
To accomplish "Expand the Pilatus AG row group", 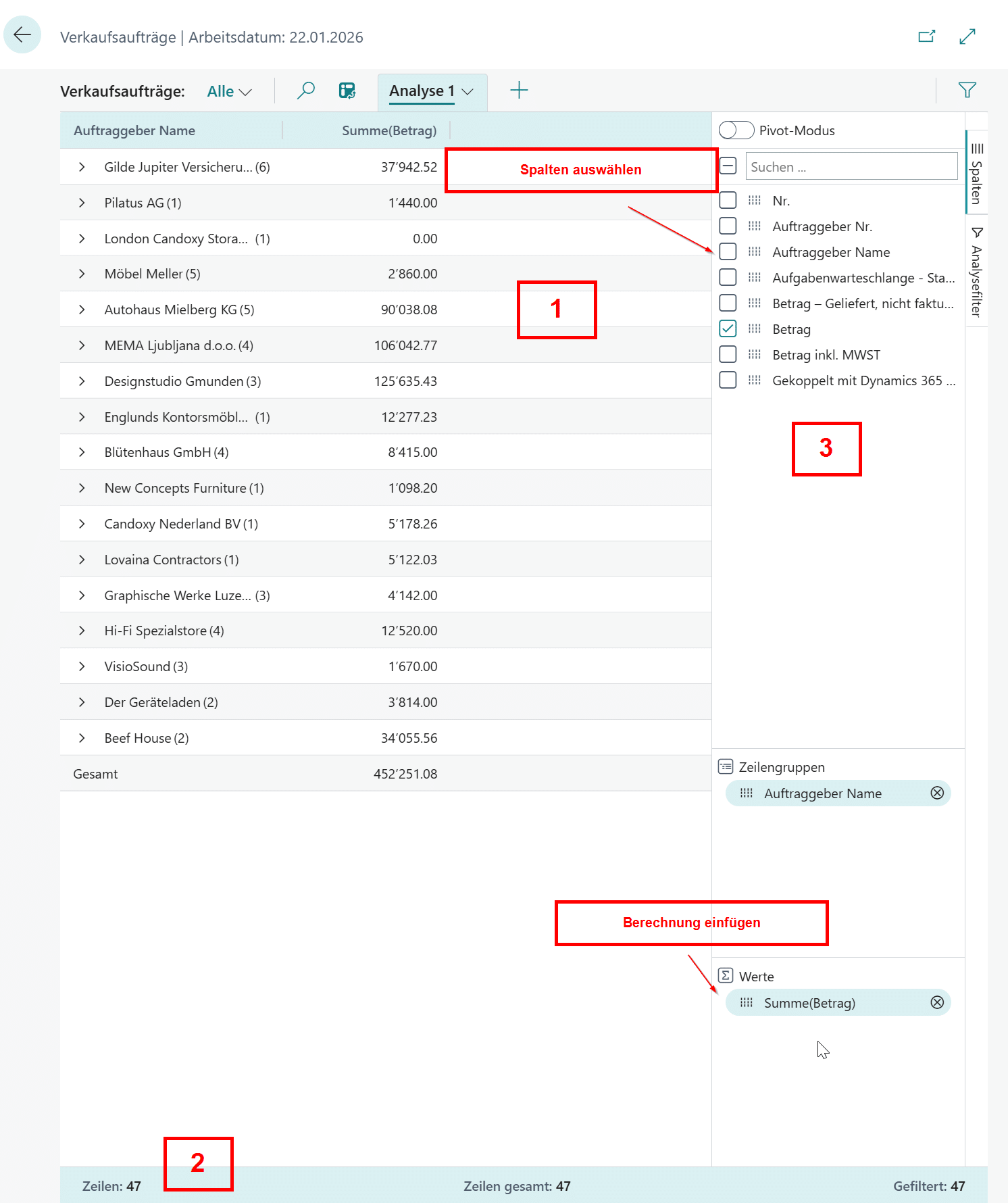I will pyautogui.click(x=82, y=203).
